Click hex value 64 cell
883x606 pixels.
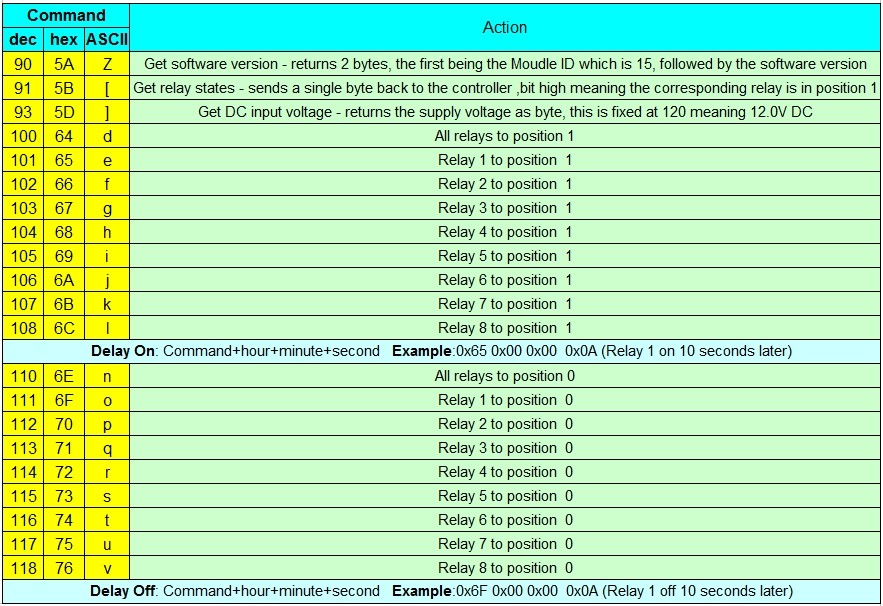click(64, 136)
